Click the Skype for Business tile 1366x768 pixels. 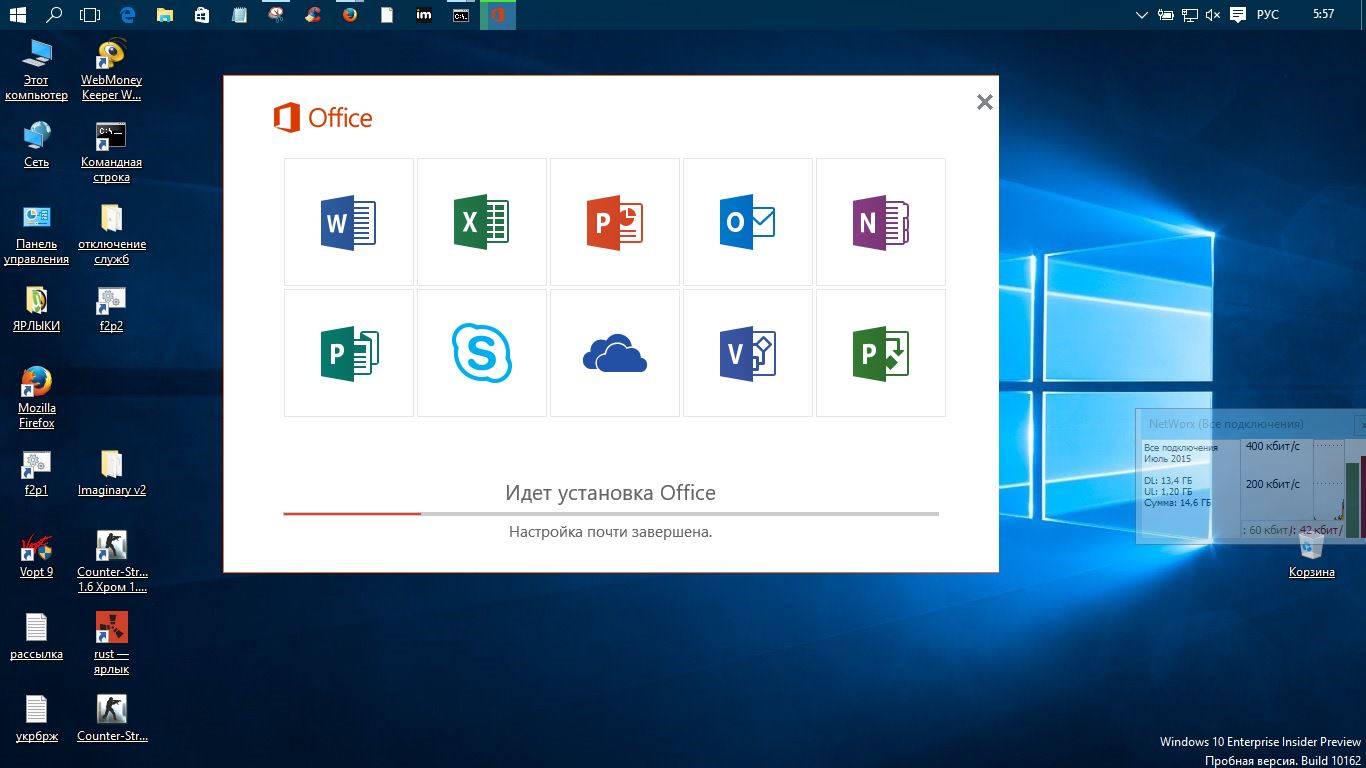click(481, 352)
